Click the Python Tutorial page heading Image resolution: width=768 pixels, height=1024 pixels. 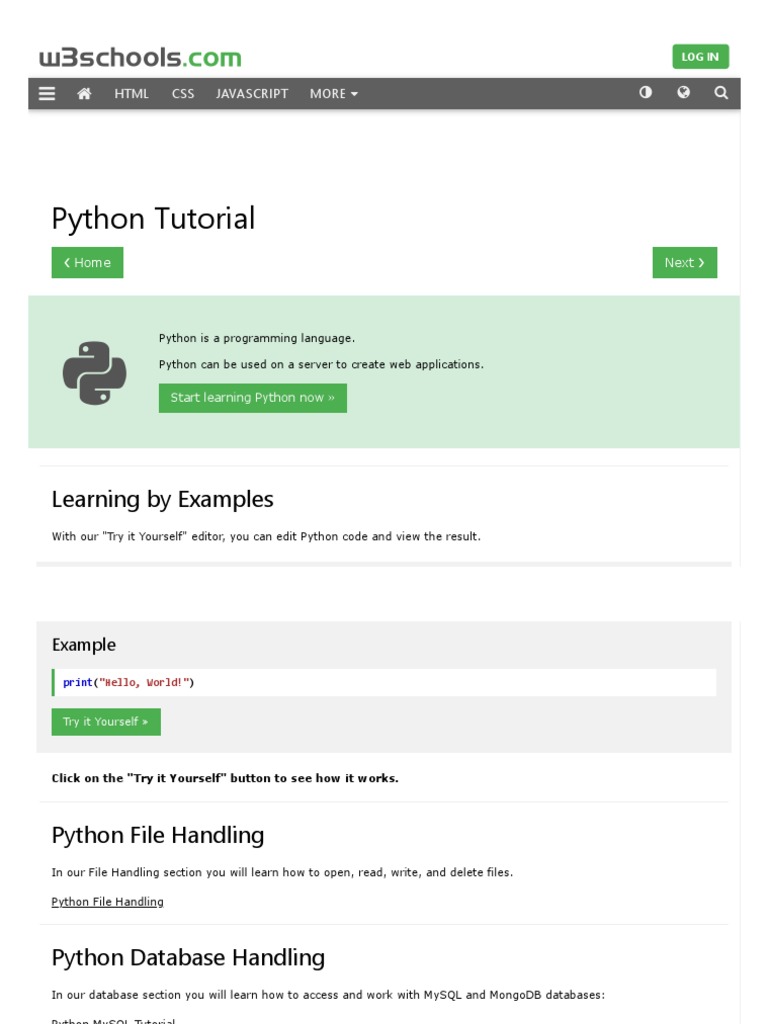coord(153,218)
